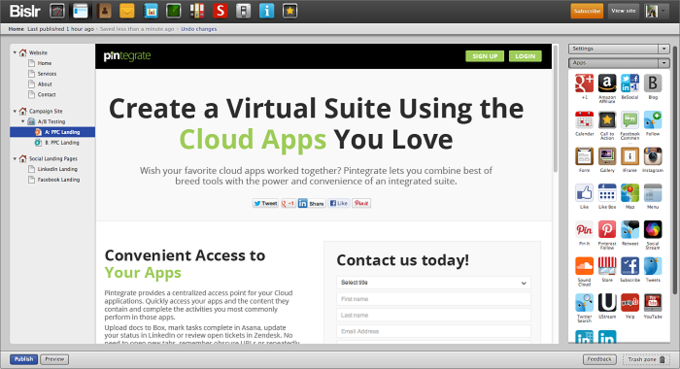Viewport: 680px width, 369px height.
Task: Select the Tweets app
Action: coord(653,266)
